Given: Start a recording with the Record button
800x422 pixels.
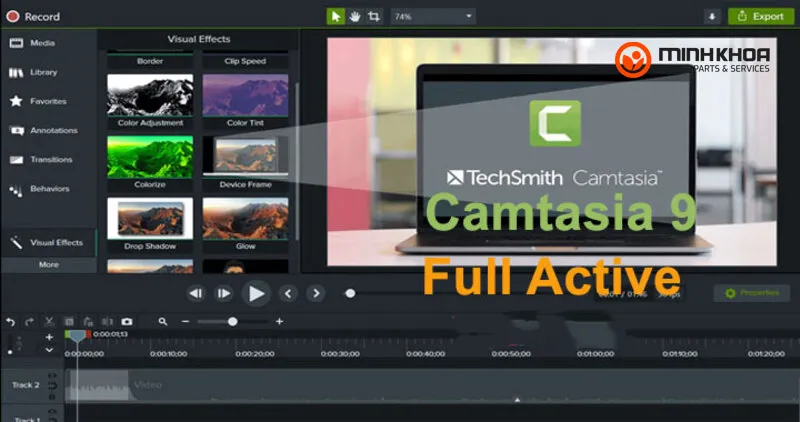Looking at the screenshot, I should click(33, 16).
